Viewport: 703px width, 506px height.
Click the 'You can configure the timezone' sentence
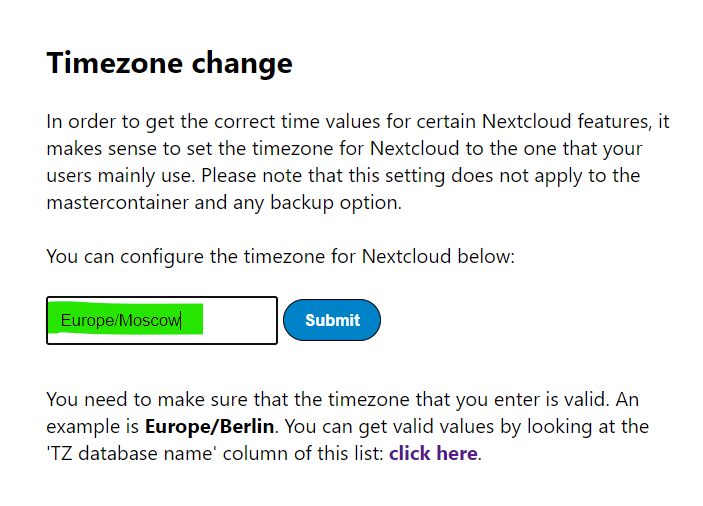(x=280, y=256)
